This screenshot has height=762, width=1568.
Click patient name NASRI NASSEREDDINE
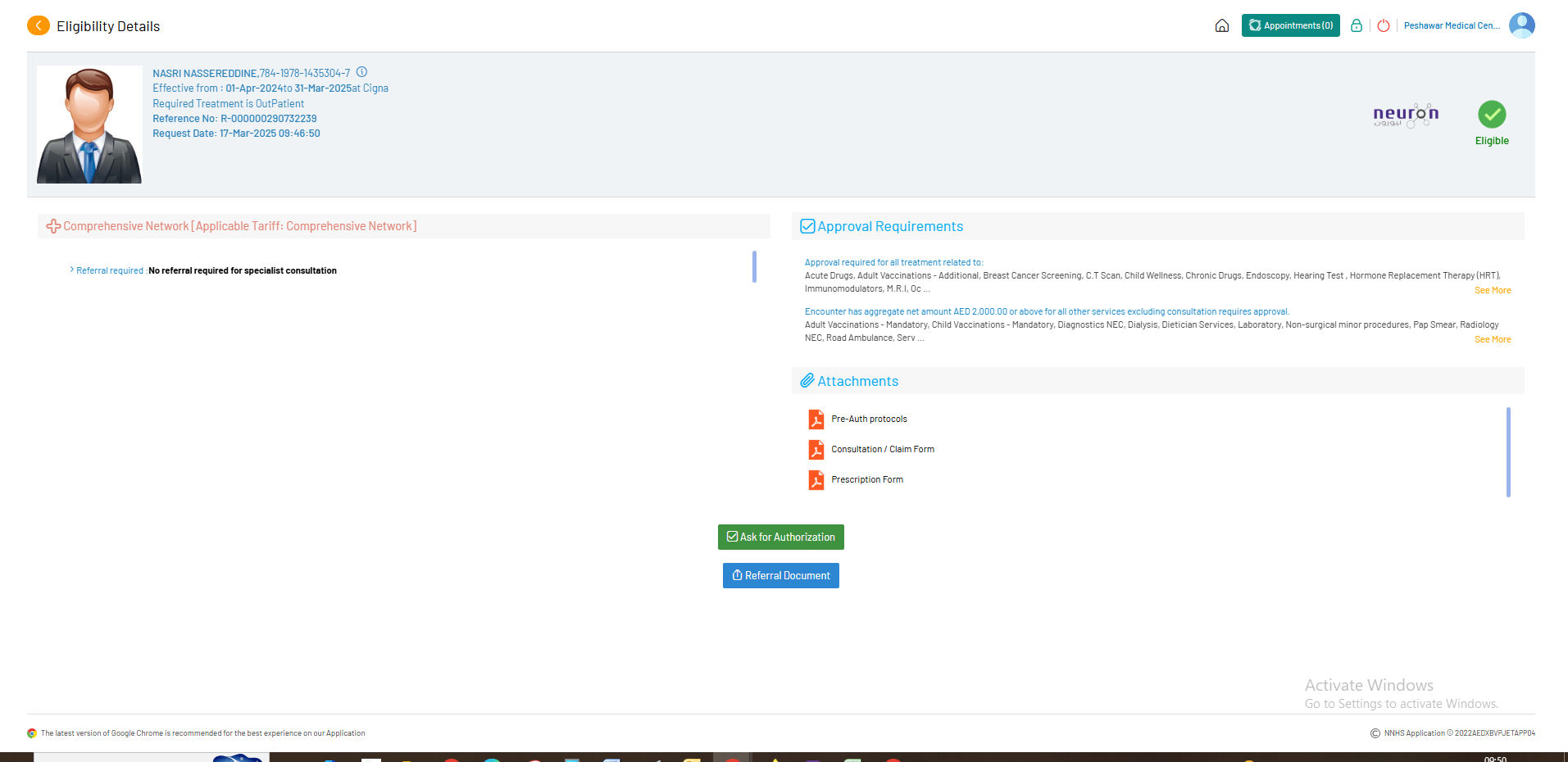205,73
